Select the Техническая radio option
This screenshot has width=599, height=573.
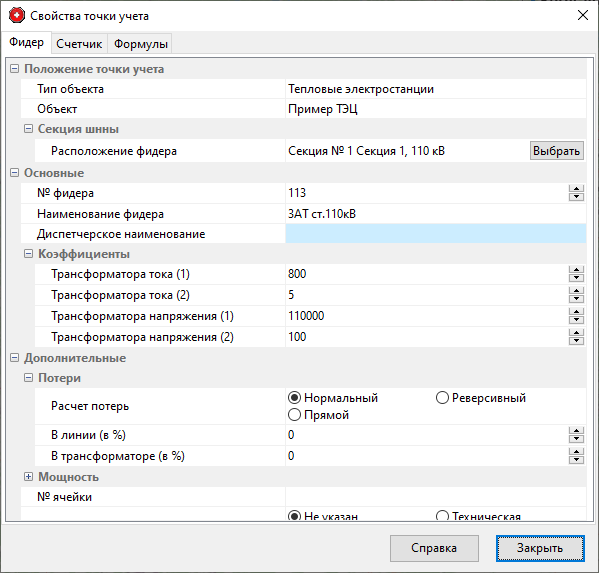[478, 516]
